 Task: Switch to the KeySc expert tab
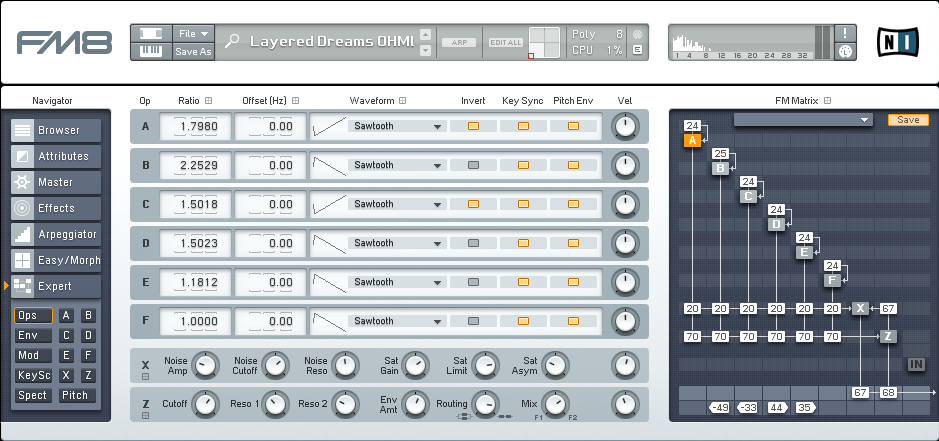34,376
